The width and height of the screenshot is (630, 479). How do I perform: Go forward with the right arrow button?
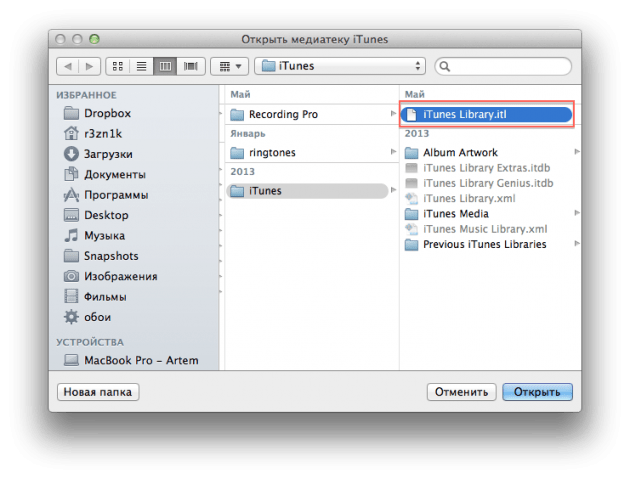pyautogui.click(x=90, y=66)
